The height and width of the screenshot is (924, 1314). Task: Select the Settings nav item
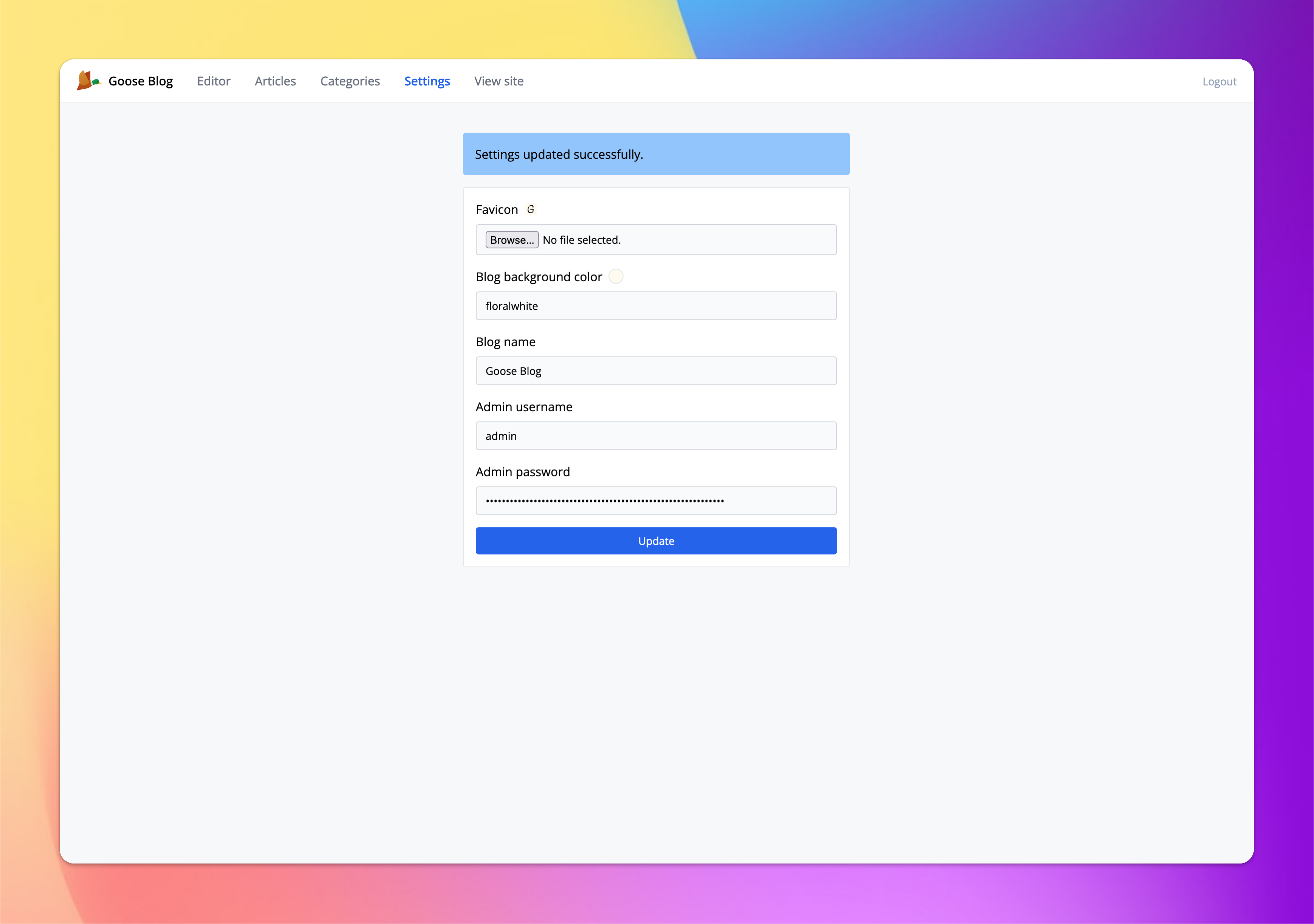427,81
